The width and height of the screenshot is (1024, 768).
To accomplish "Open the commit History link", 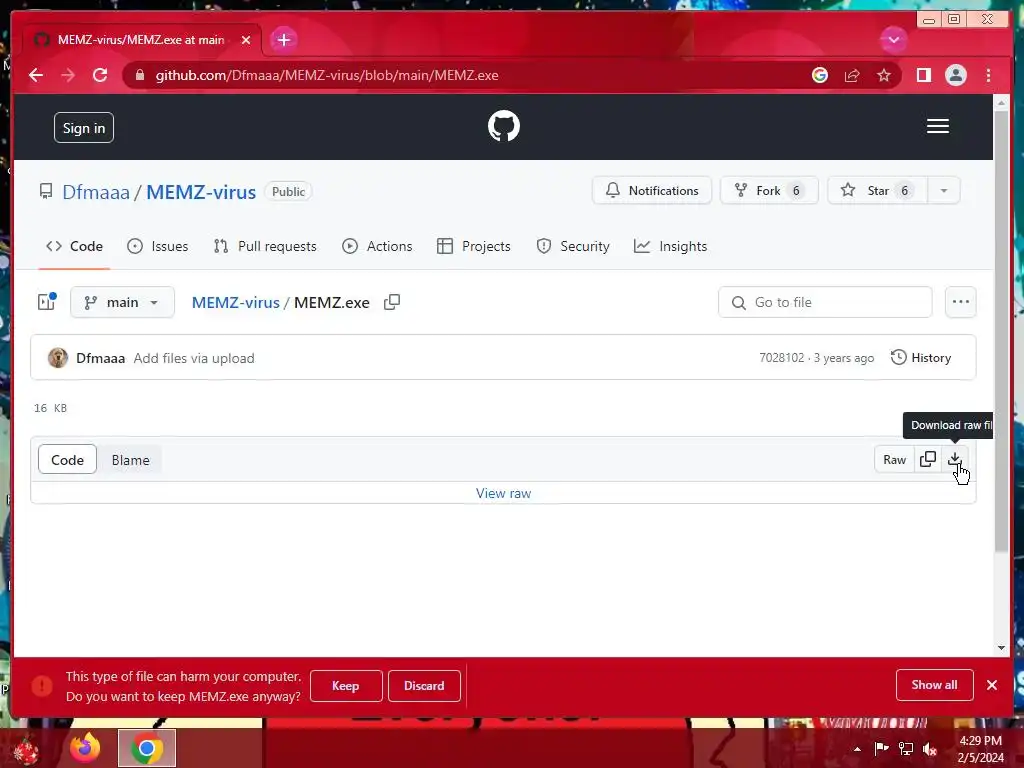I will (x=921, y=358).
